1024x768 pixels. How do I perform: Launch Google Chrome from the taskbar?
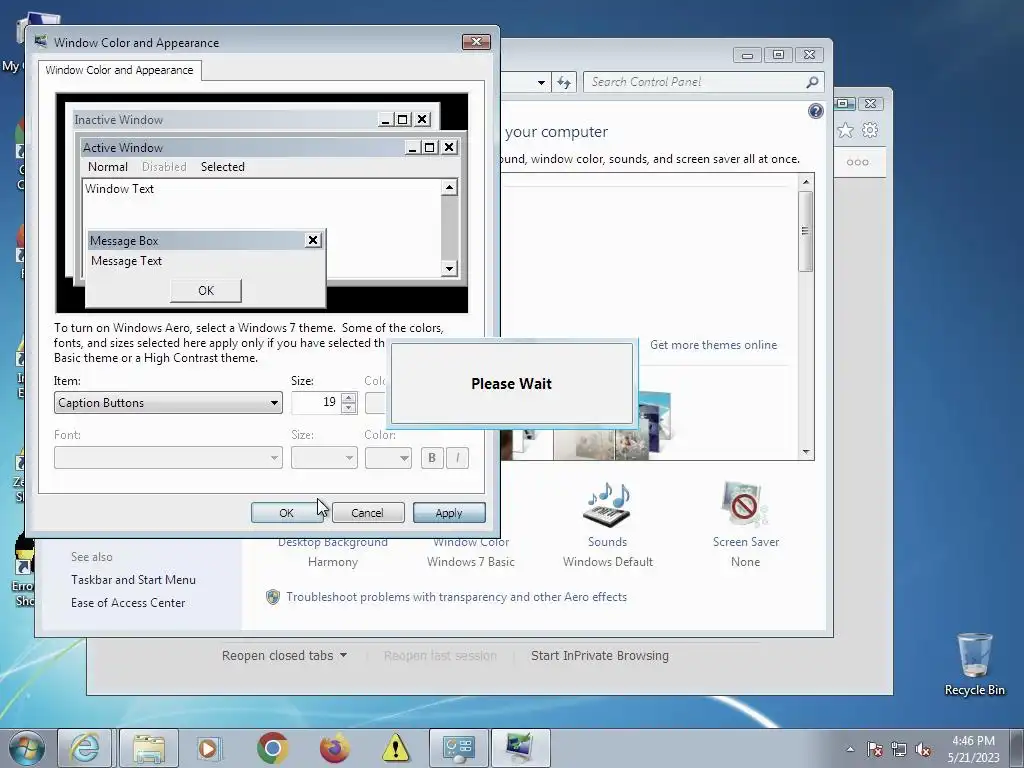tap(272, 748)
